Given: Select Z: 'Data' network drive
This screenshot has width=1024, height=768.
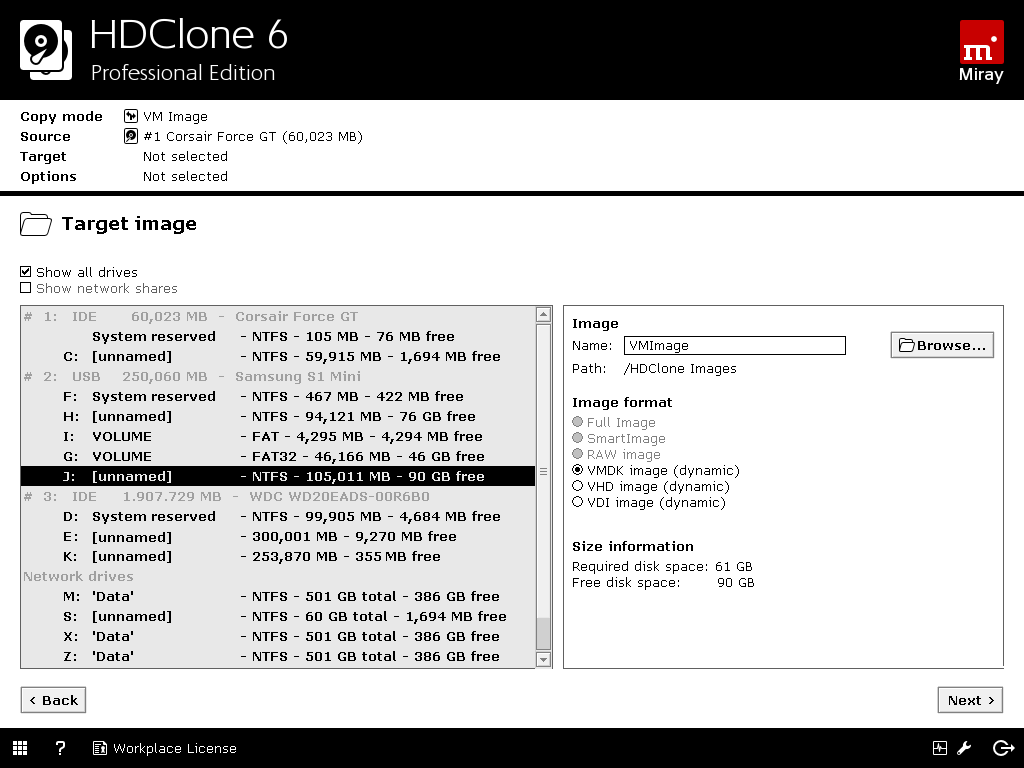Looking at the screenshot, I should 278,656.
